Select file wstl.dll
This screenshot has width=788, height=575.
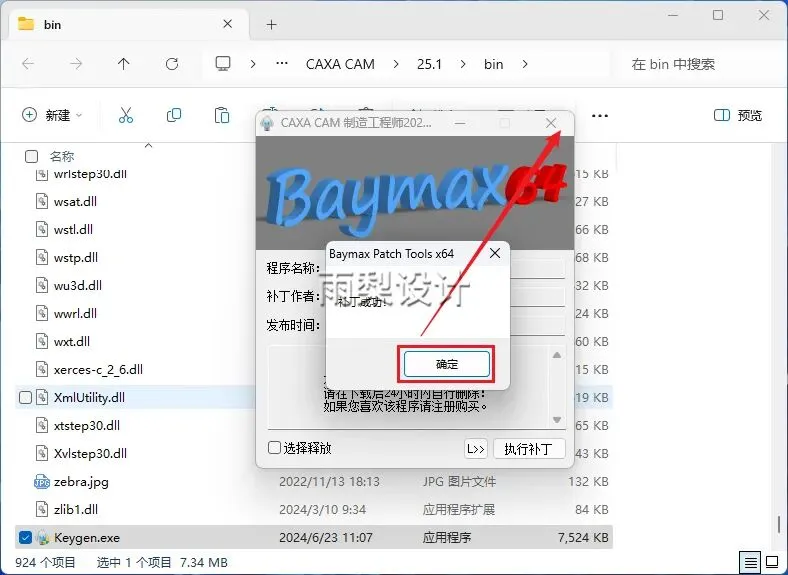73,230
